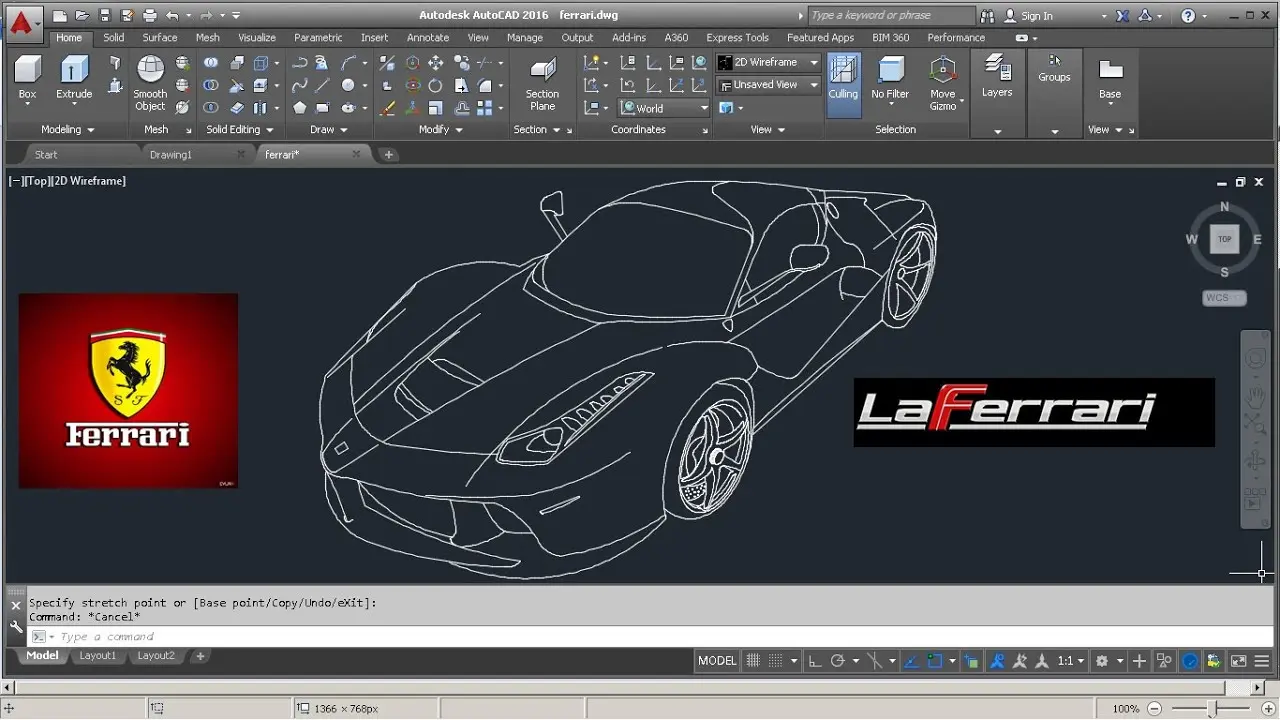The width and height of the screenshot is (1280, 720).
Task: Close the ferrari* drawing tab
Action: [x=356, y=154]
